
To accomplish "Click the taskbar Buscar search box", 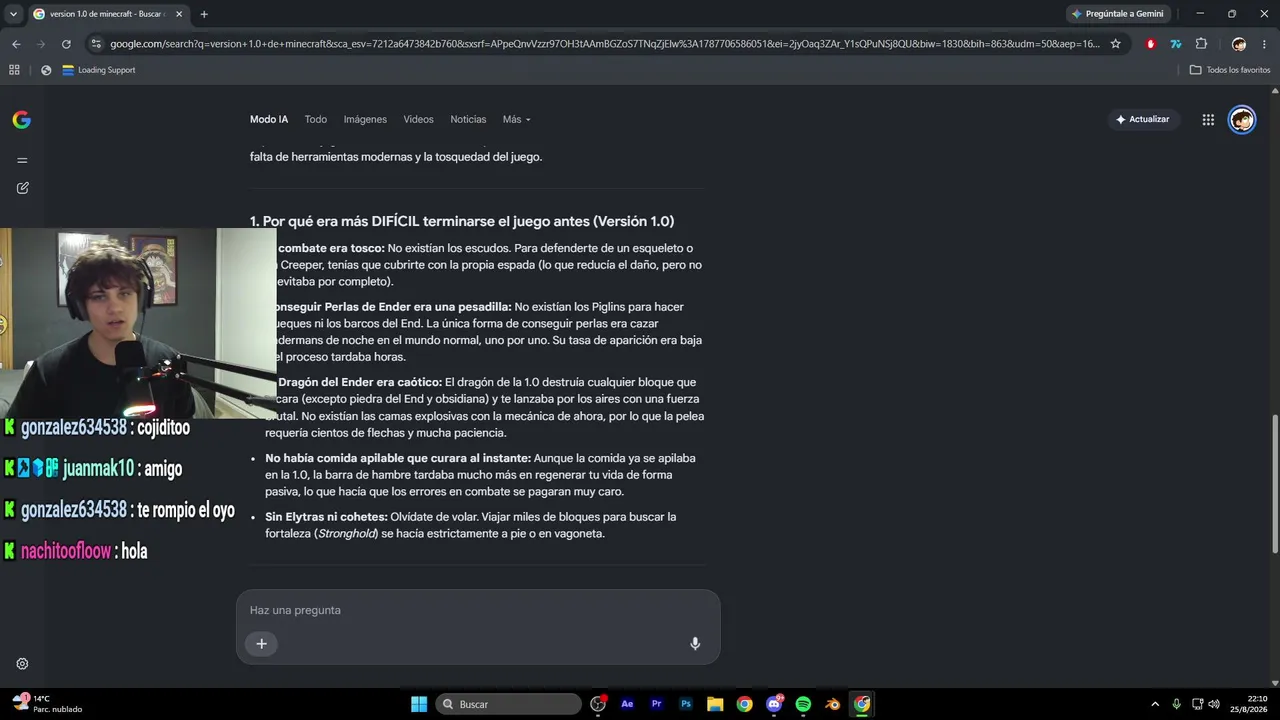I will 509,704.
